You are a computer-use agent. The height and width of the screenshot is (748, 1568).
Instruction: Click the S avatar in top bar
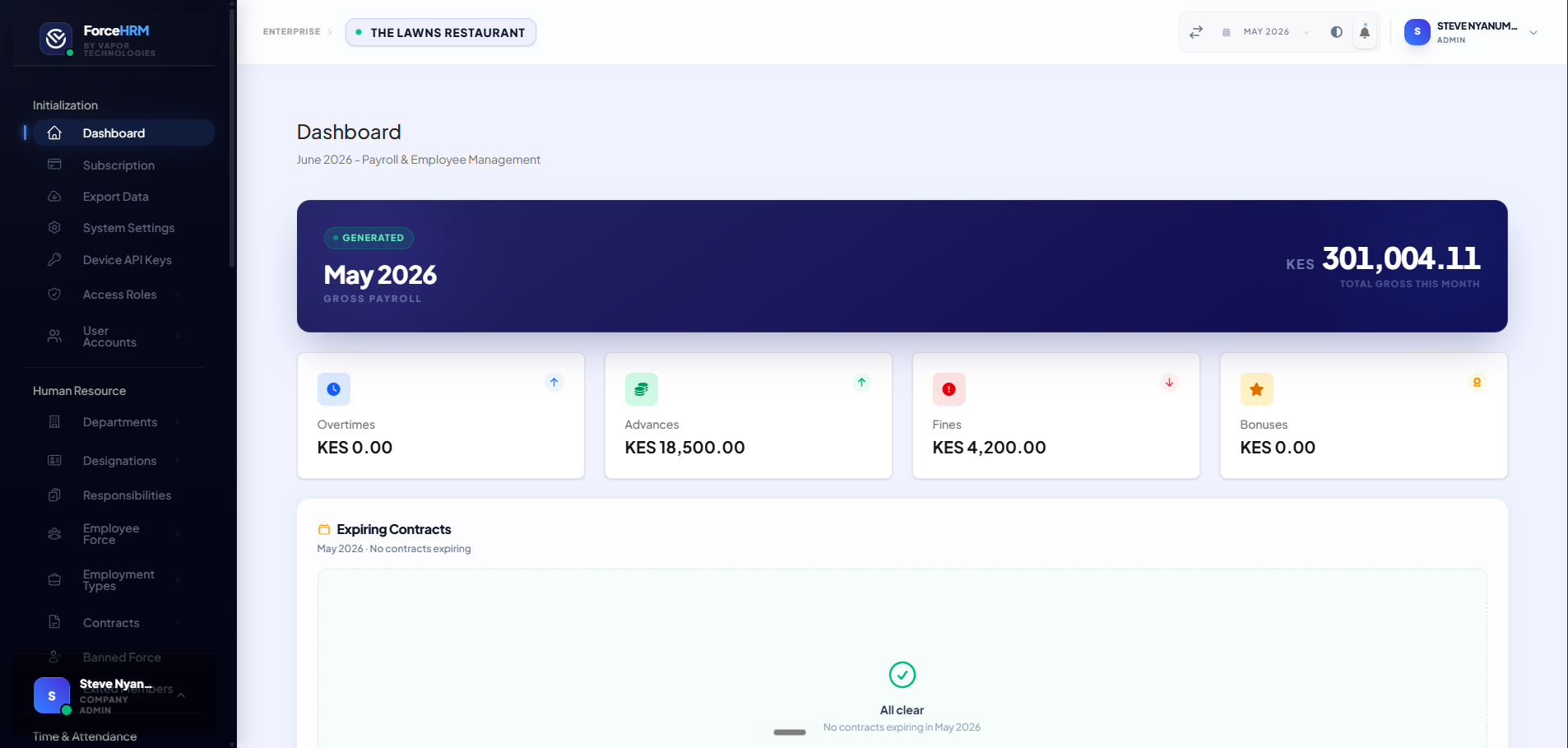pyautogui.click(x=1417, y=32)
